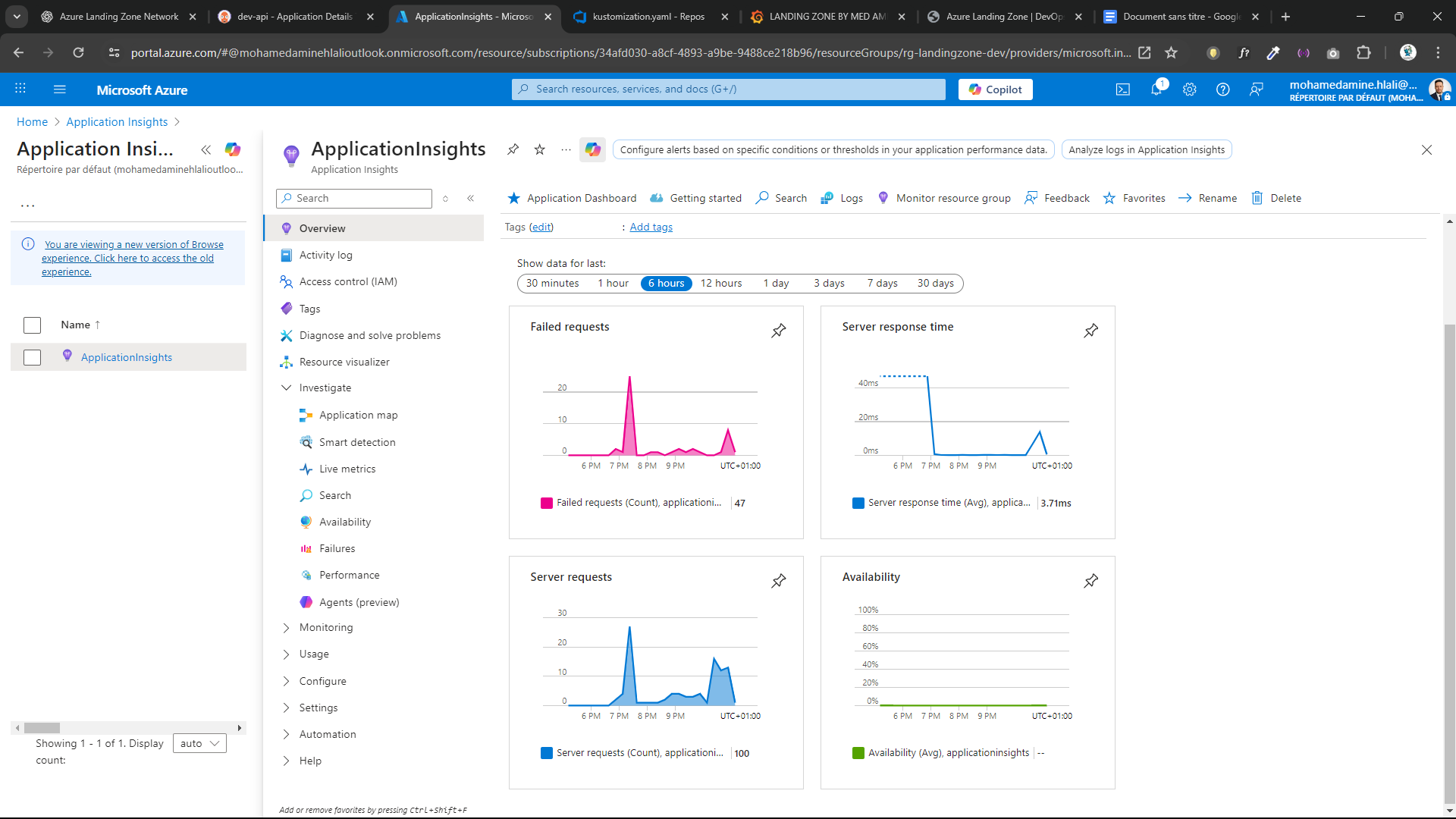1456x819 pixels.
Task: Select the 12 hours time range
Action: click(x=721, y=283)
